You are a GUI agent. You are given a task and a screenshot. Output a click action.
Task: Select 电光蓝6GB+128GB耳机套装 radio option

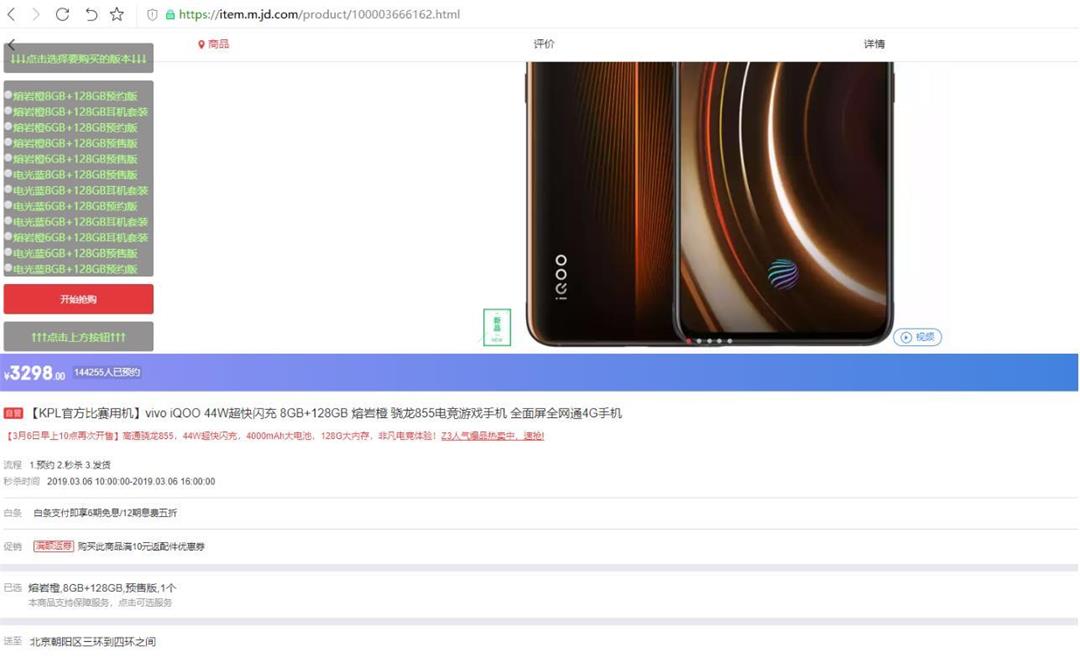[x=8, y=221]
